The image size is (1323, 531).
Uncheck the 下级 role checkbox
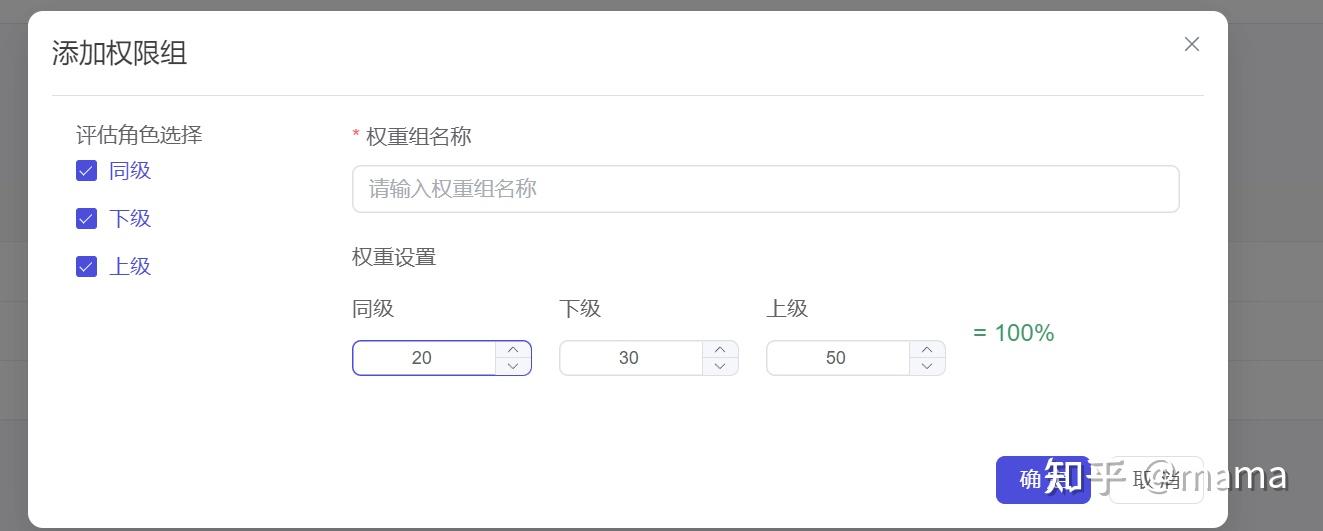pos(86,219)
